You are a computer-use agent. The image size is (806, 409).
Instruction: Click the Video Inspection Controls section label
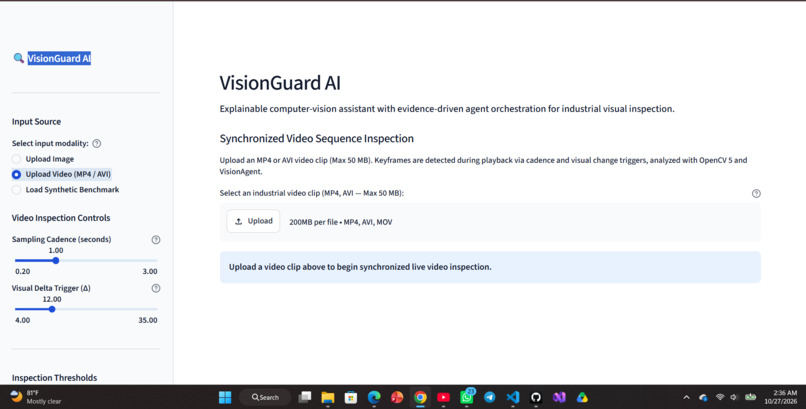[x=61, y=218]
